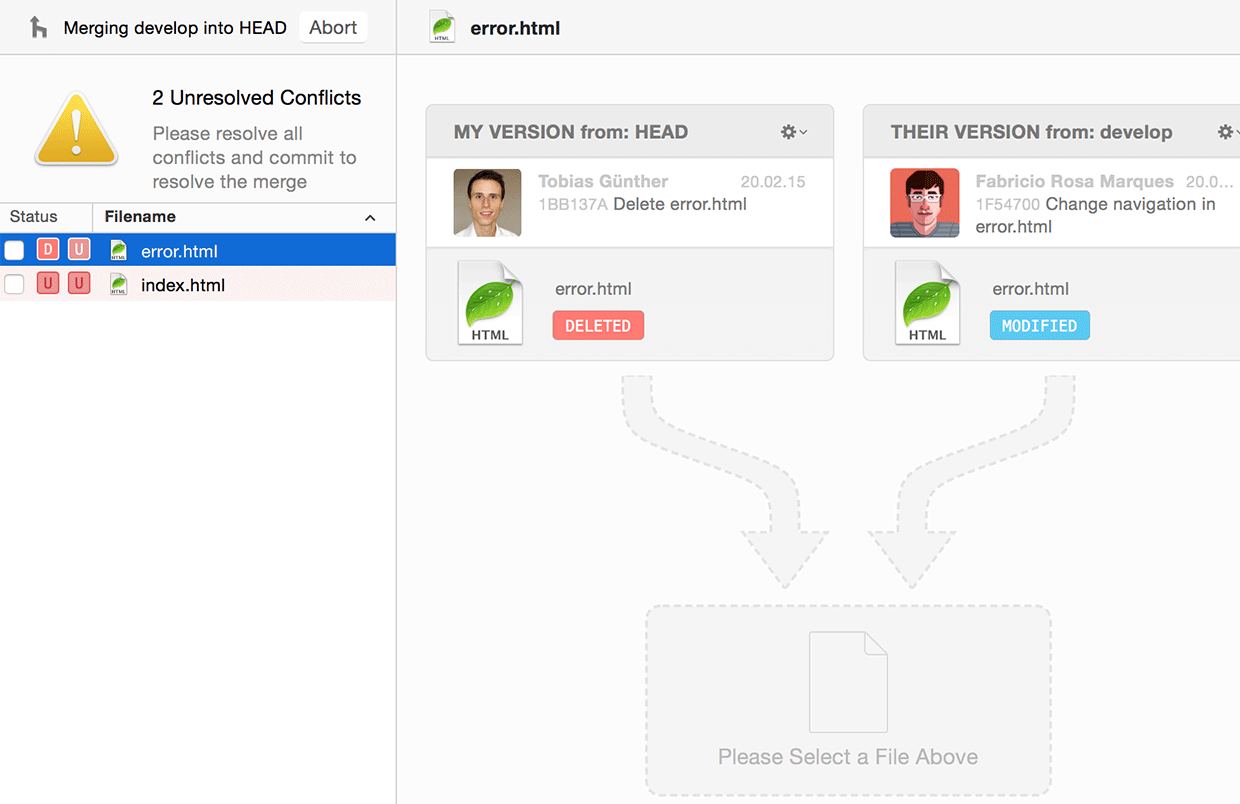
Task: Click the yellow warning triangle icon
Action: [x=77, y=128]
